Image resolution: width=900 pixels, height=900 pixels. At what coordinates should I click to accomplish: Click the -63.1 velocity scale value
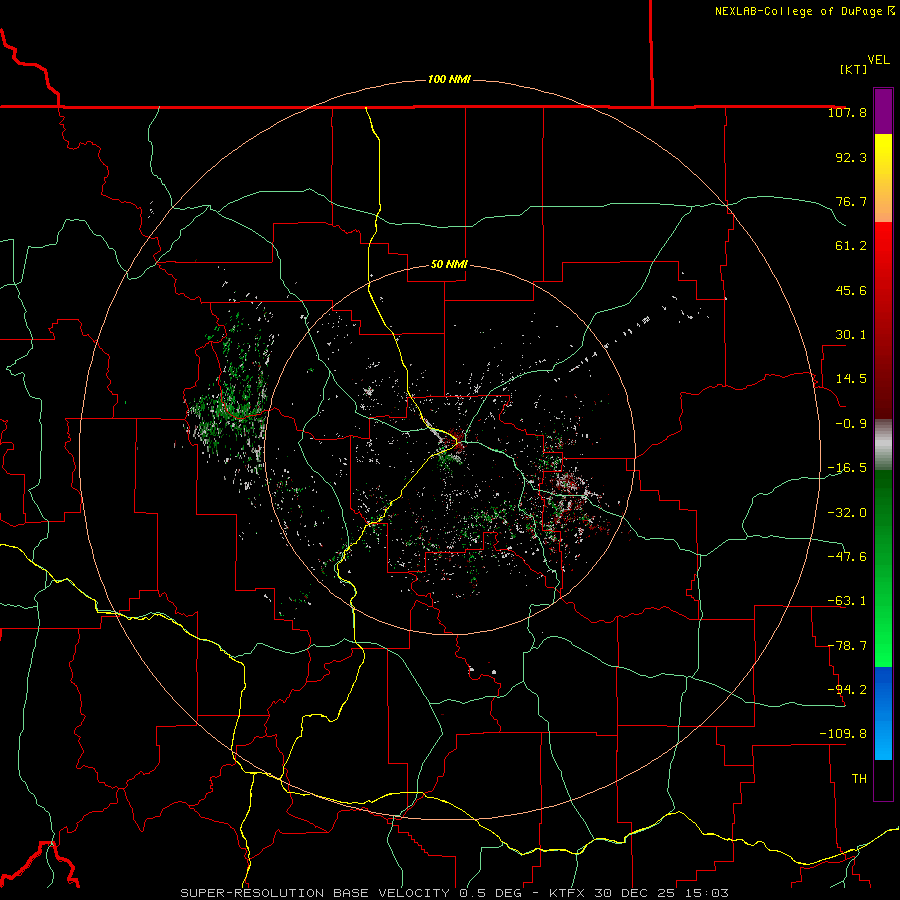[847, 601]
